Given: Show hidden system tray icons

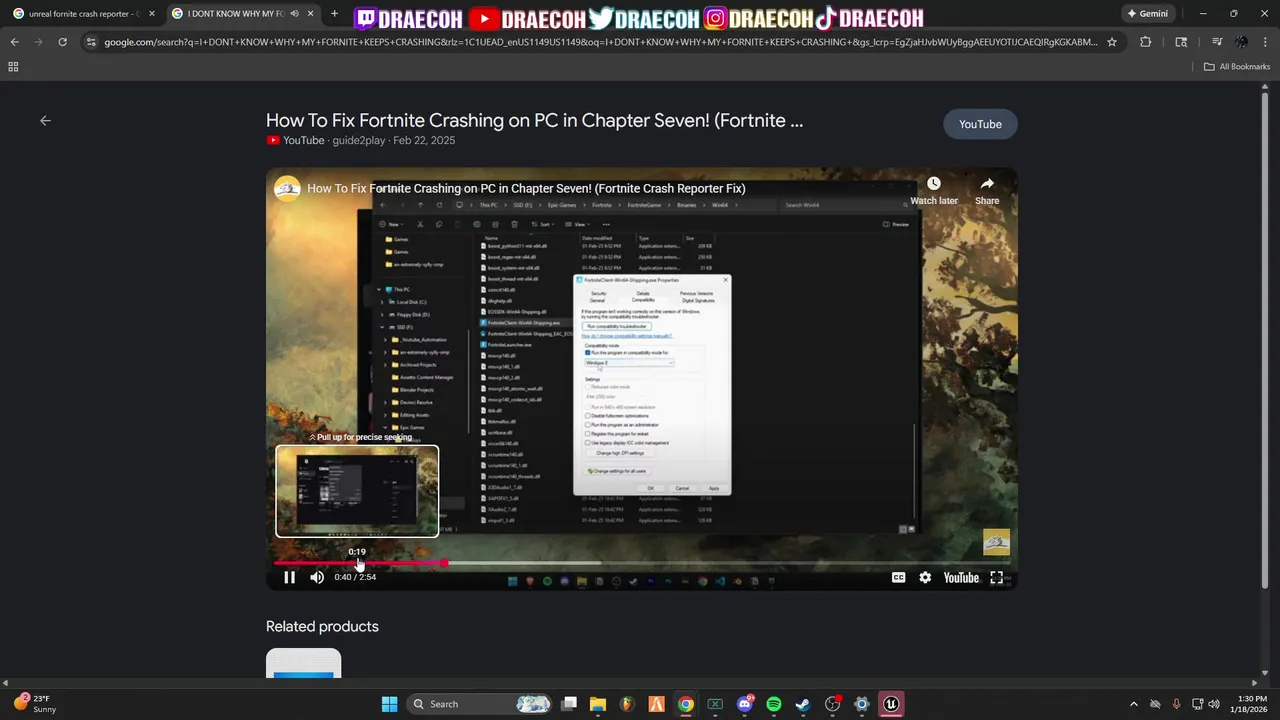Looking at the screenshot, I should [x=1133, y=704].
